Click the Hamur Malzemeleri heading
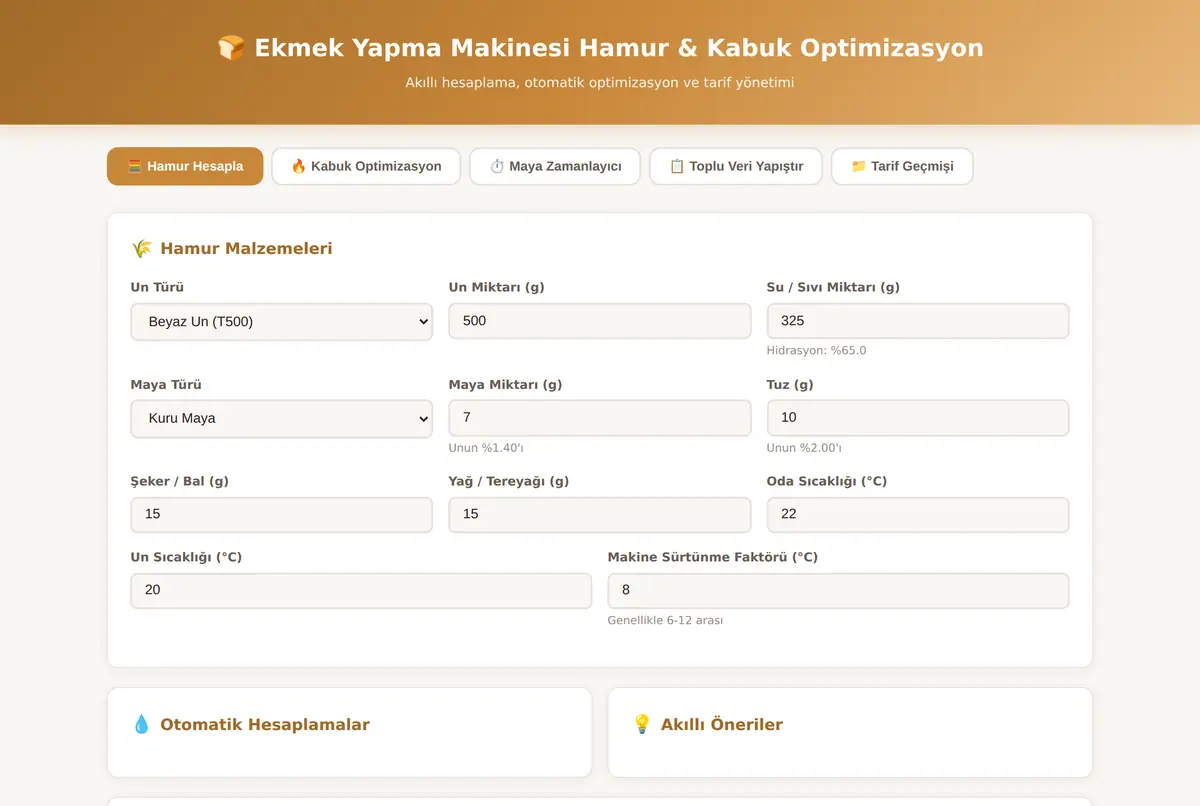This screenshot has height=806, width=1200. [x=246, y=249]
